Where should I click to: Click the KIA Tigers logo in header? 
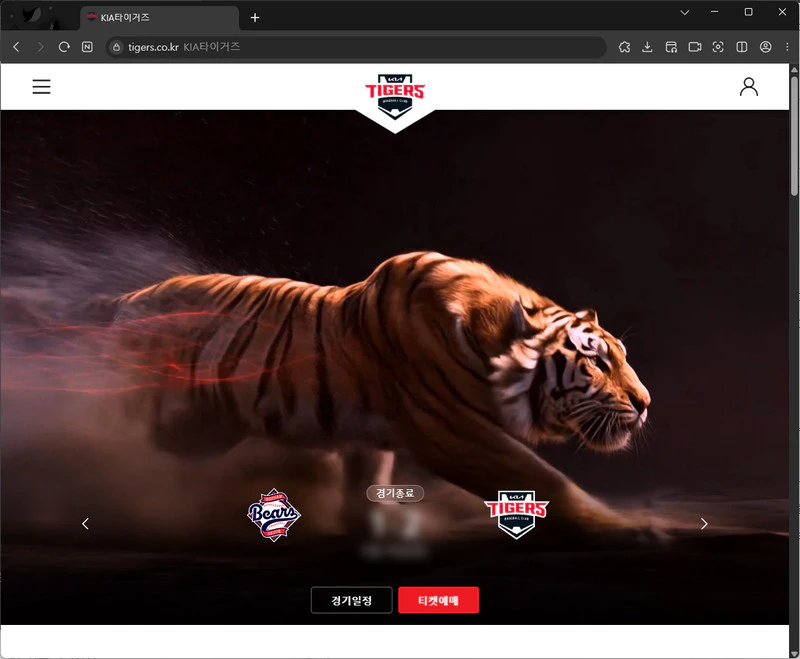395,97
